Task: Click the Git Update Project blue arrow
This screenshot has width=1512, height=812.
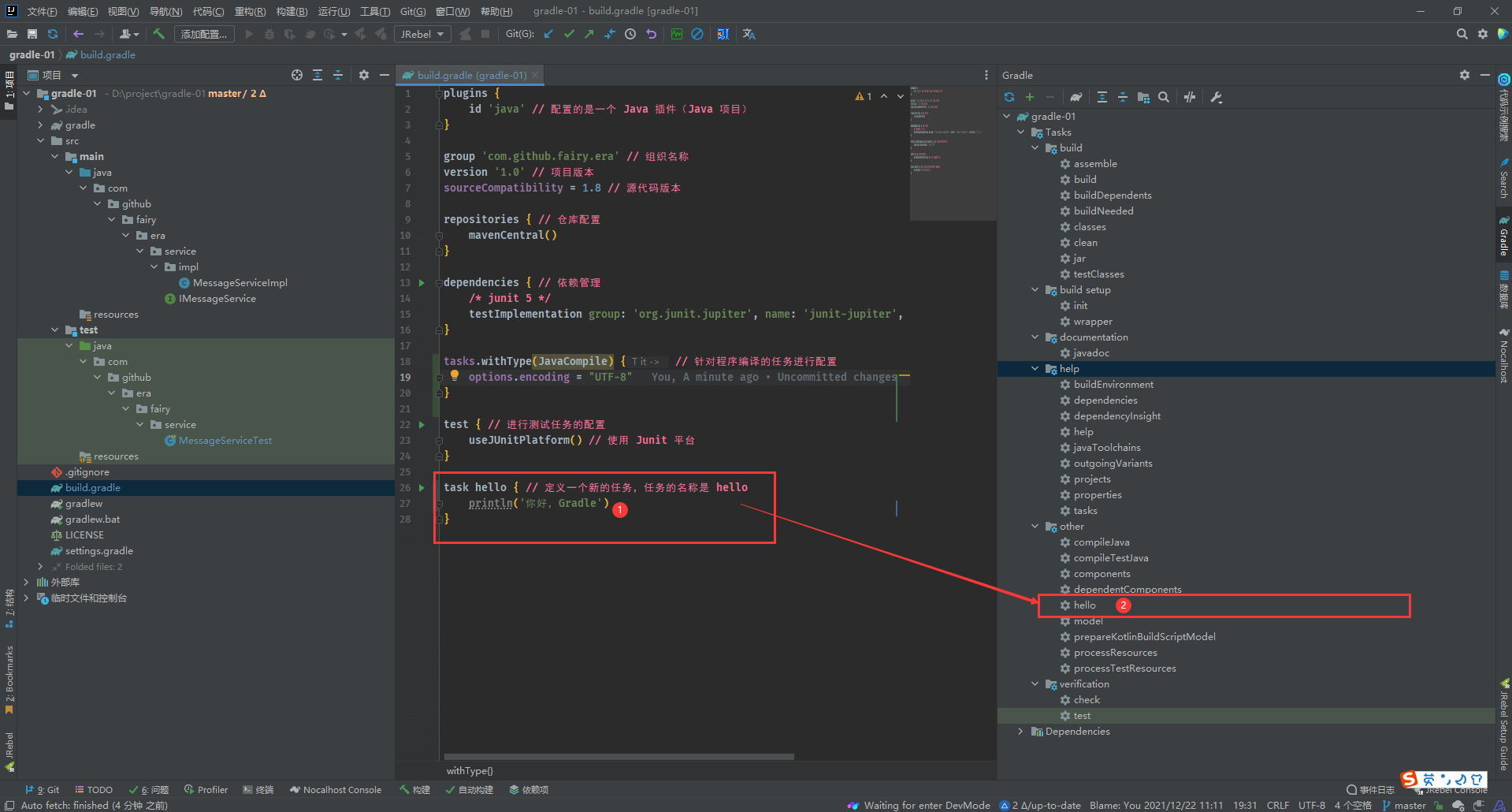Action: (548, 34)
